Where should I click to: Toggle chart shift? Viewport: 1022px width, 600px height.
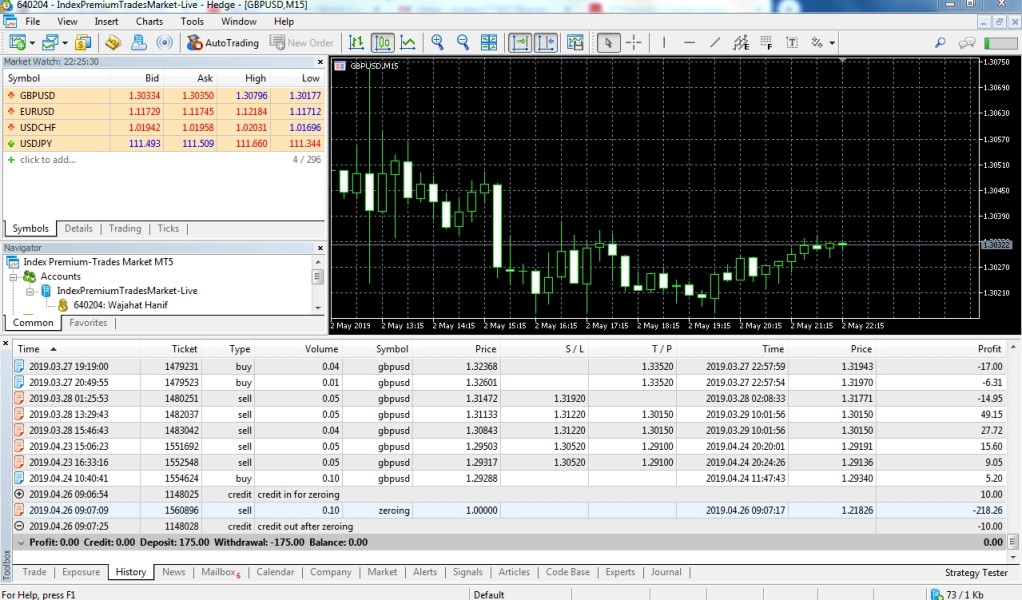pyautogui.click(x=546, y=43)
